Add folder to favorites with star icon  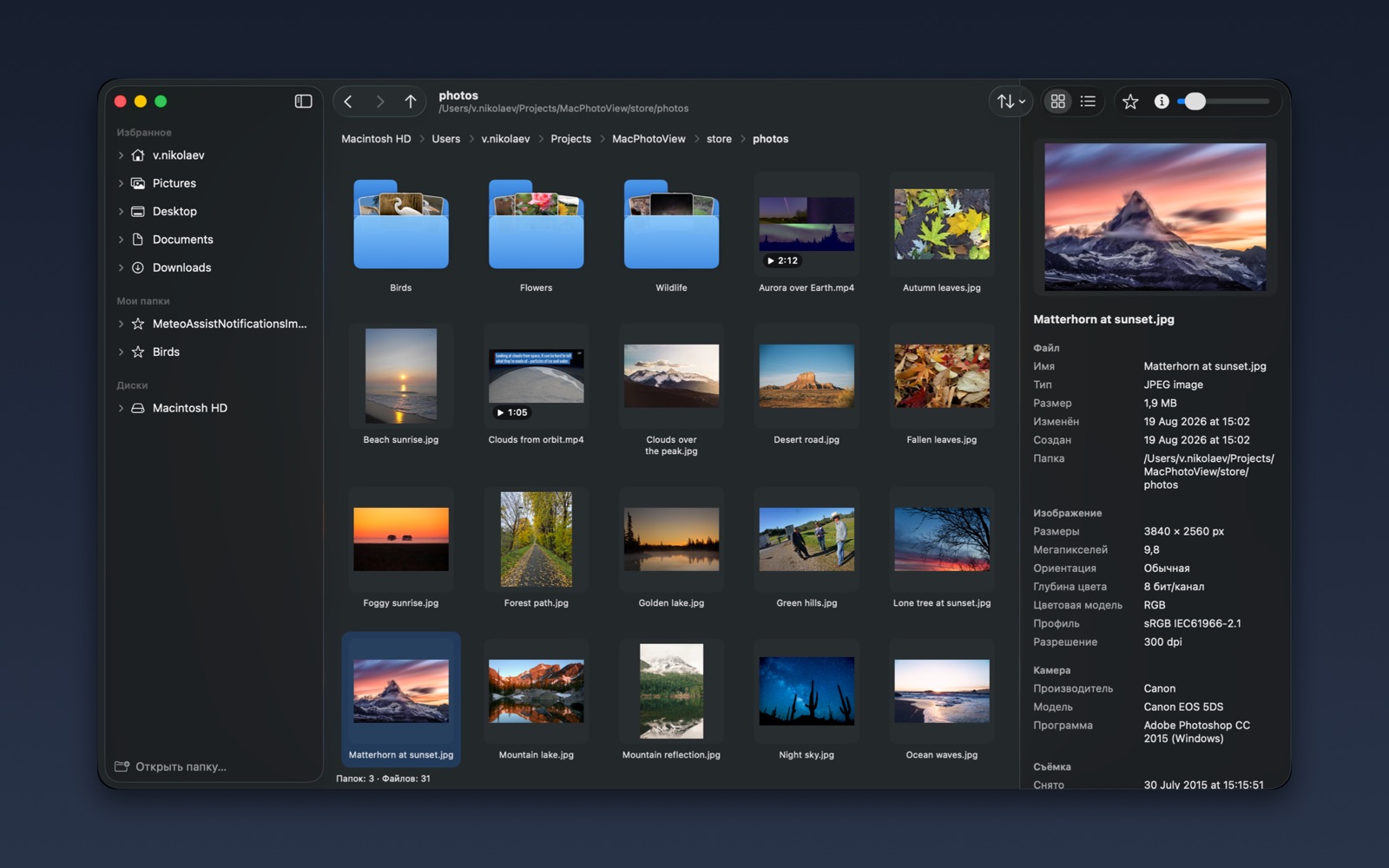(1130, 102)
